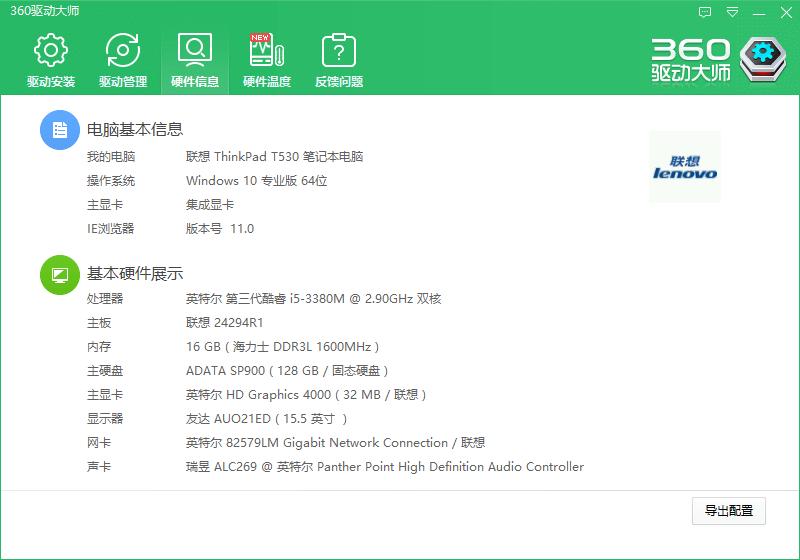Image resolution: width=800 pixels, height=560 pixels.
Task: Select the 硬件信息 monitor icon tab
Action: pyautogui.click(x=195, y=60)
